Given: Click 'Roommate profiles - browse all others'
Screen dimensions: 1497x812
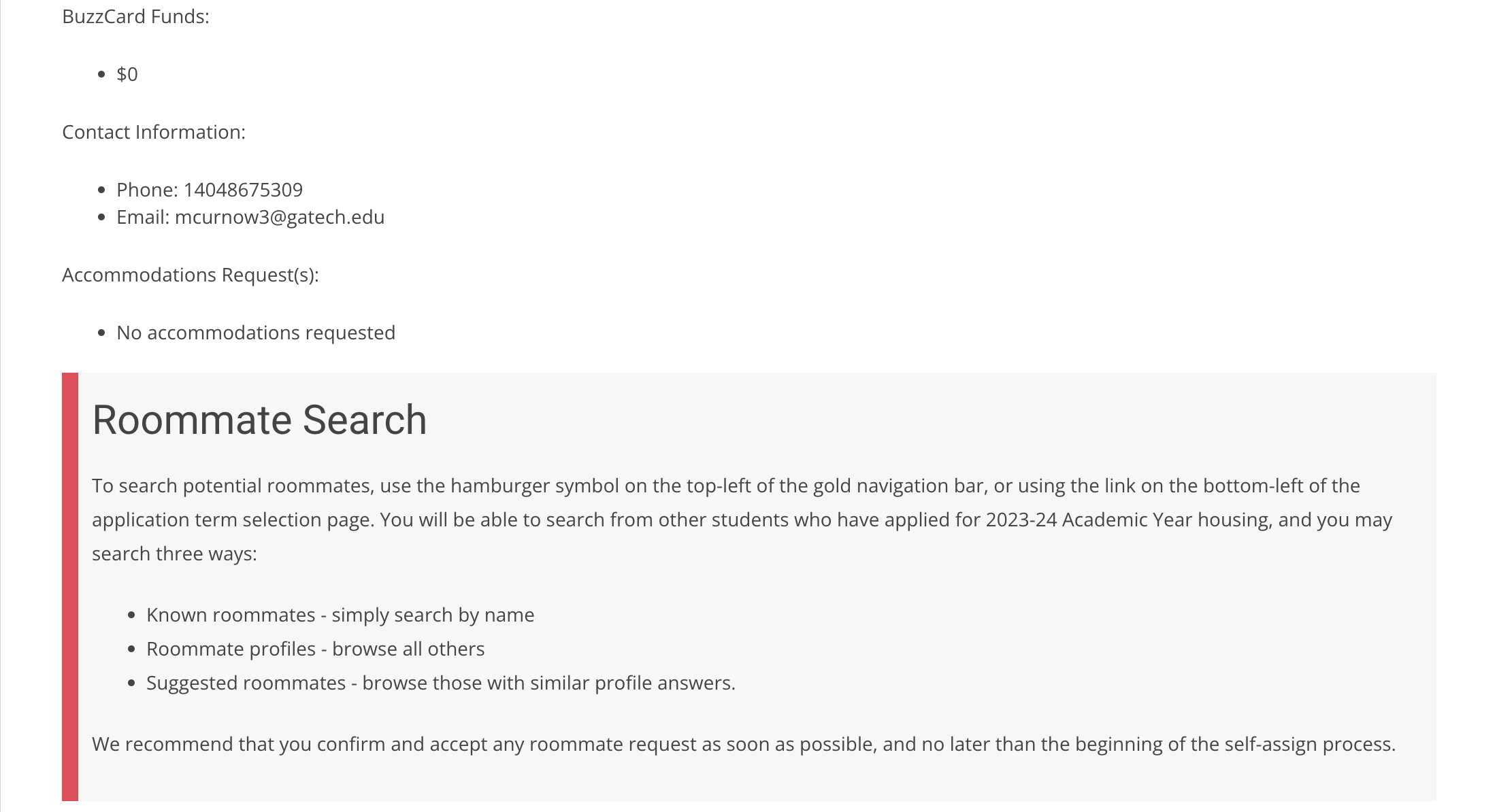Looking at the screenshot, I should (316, 649).
